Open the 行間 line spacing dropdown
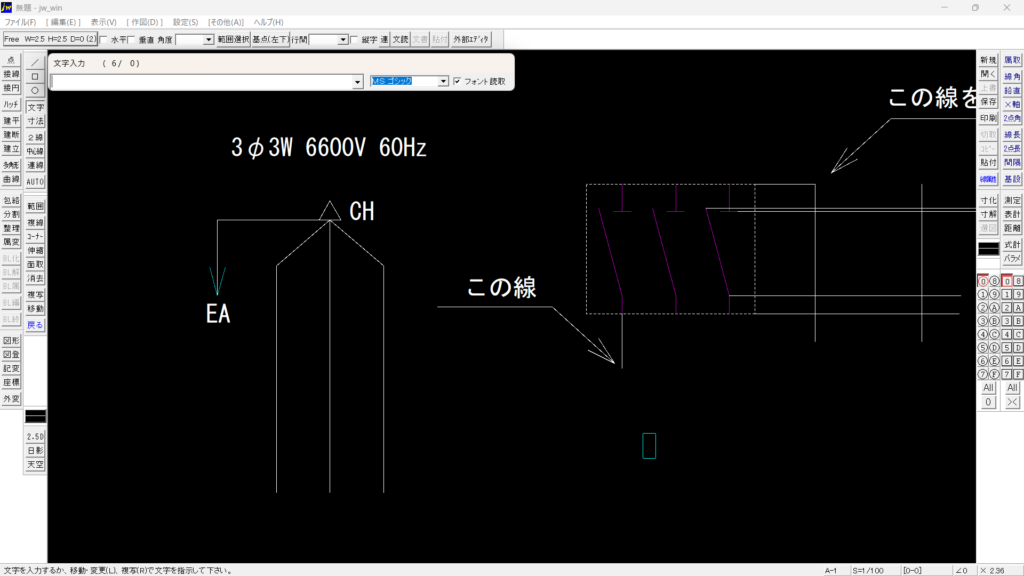Viewport: 1024px width, 576px height. pyautogui.click(x=343, y=40)
